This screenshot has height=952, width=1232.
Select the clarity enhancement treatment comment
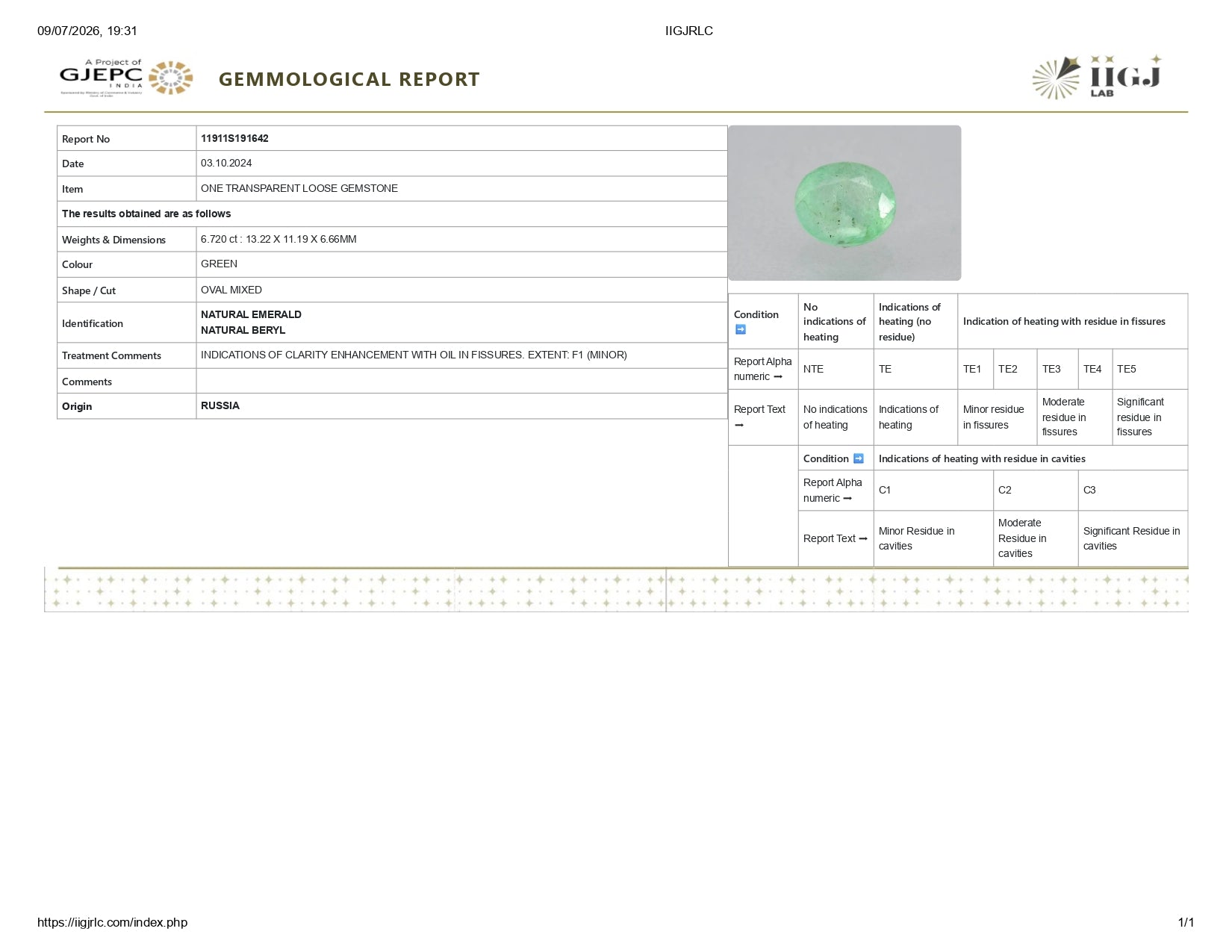414,355
